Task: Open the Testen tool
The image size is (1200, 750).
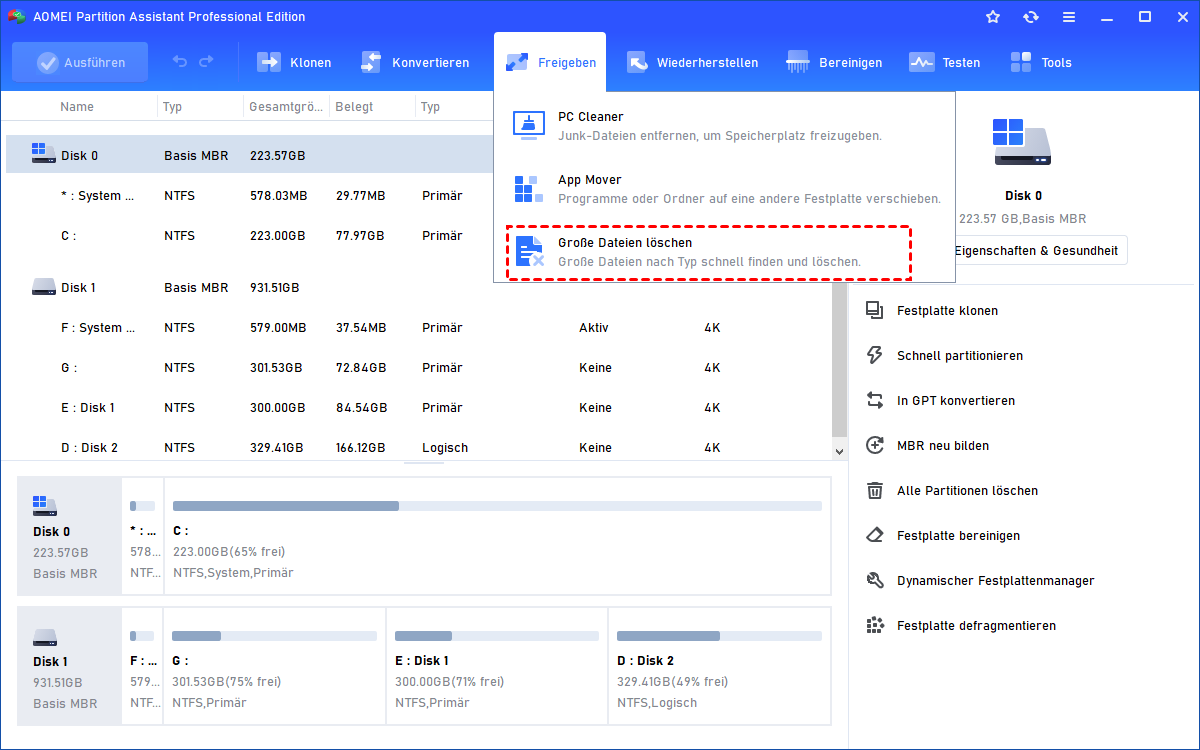Action: 921,62
